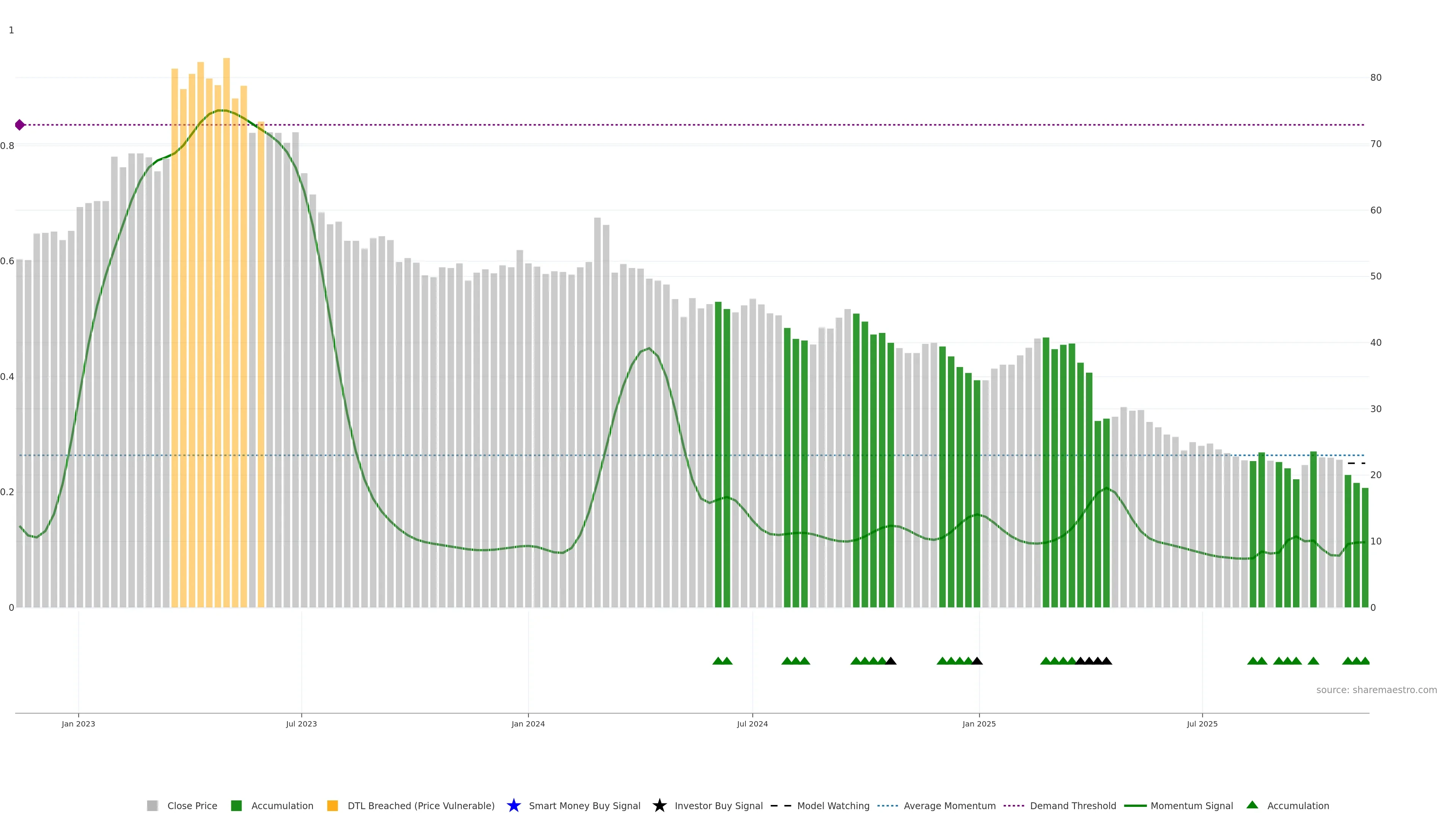1456x819 pixels.
Task: Click the orange DTL Breached legend swatch
Action: (333, 805)
